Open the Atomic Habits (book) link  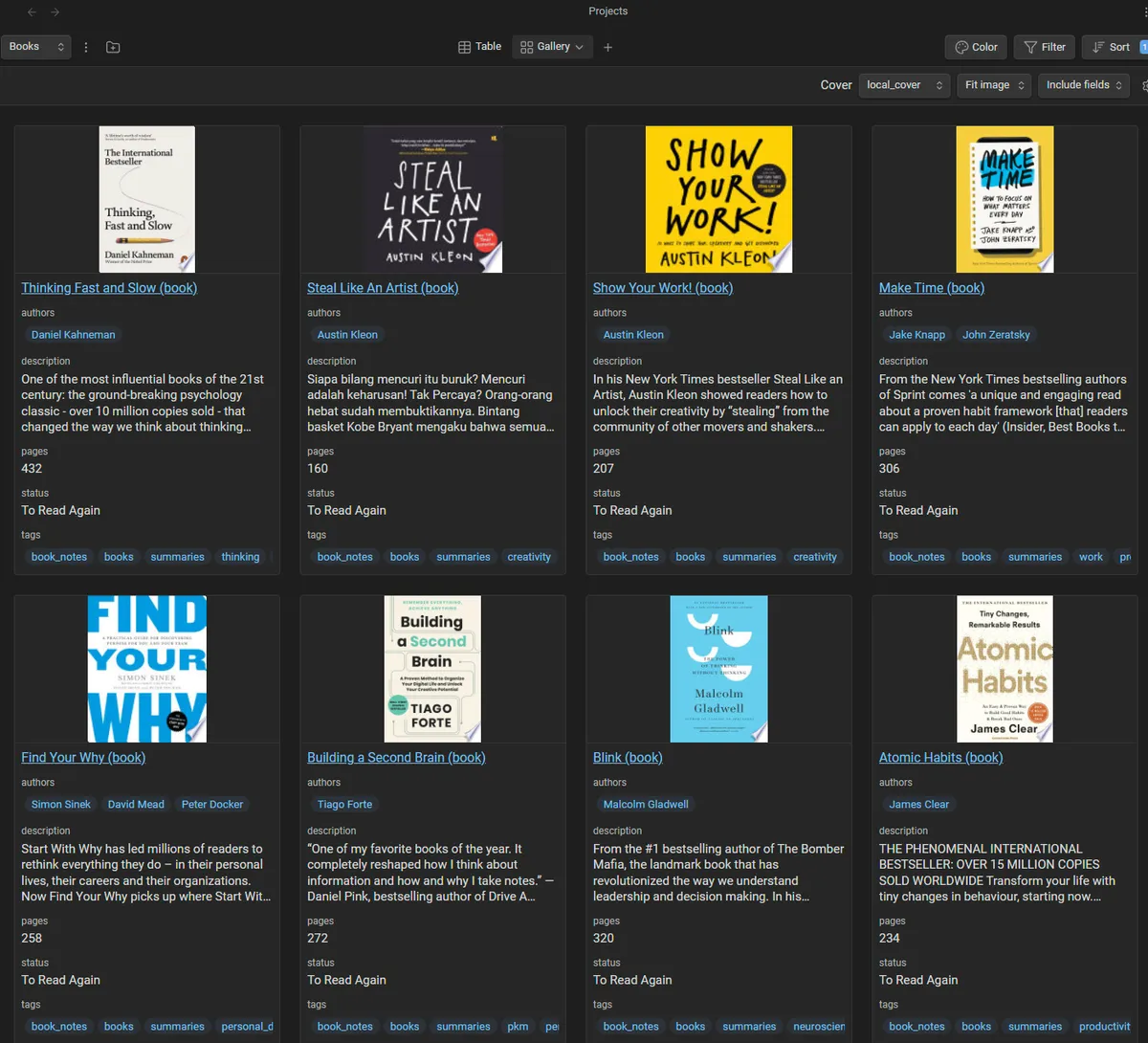(940, 758)
